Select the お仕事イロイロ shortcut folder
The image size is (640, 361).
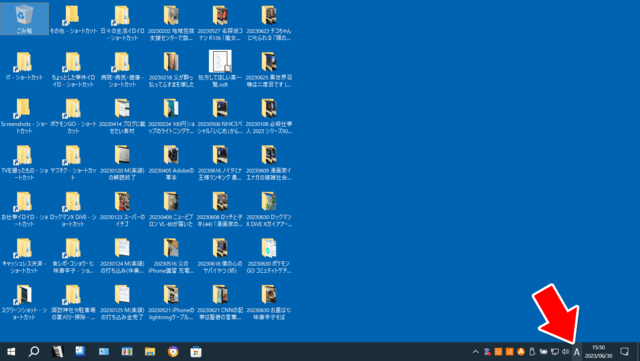[x=24, y=209]
